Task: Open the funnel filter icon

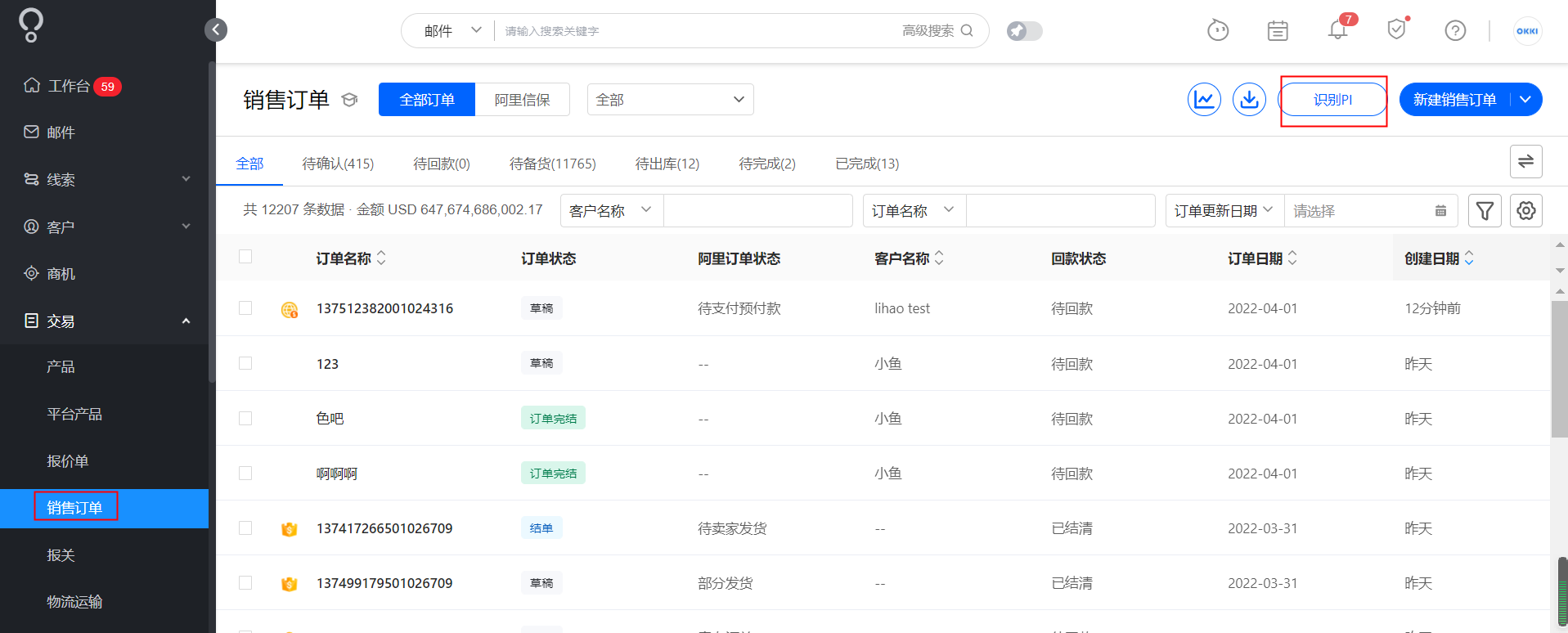Action: [x=1485, y=210]
